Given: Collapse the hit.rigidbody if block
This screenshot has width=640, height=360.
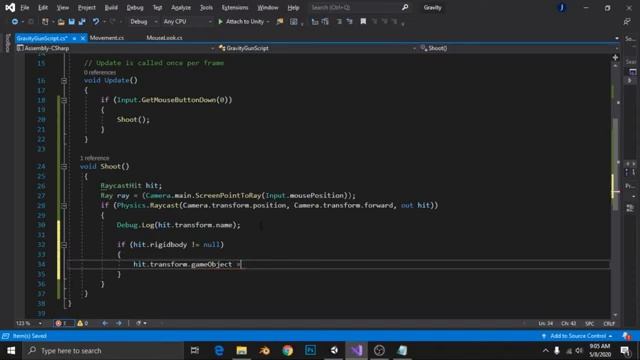Looking at the screenshot, I should [64, 245].
